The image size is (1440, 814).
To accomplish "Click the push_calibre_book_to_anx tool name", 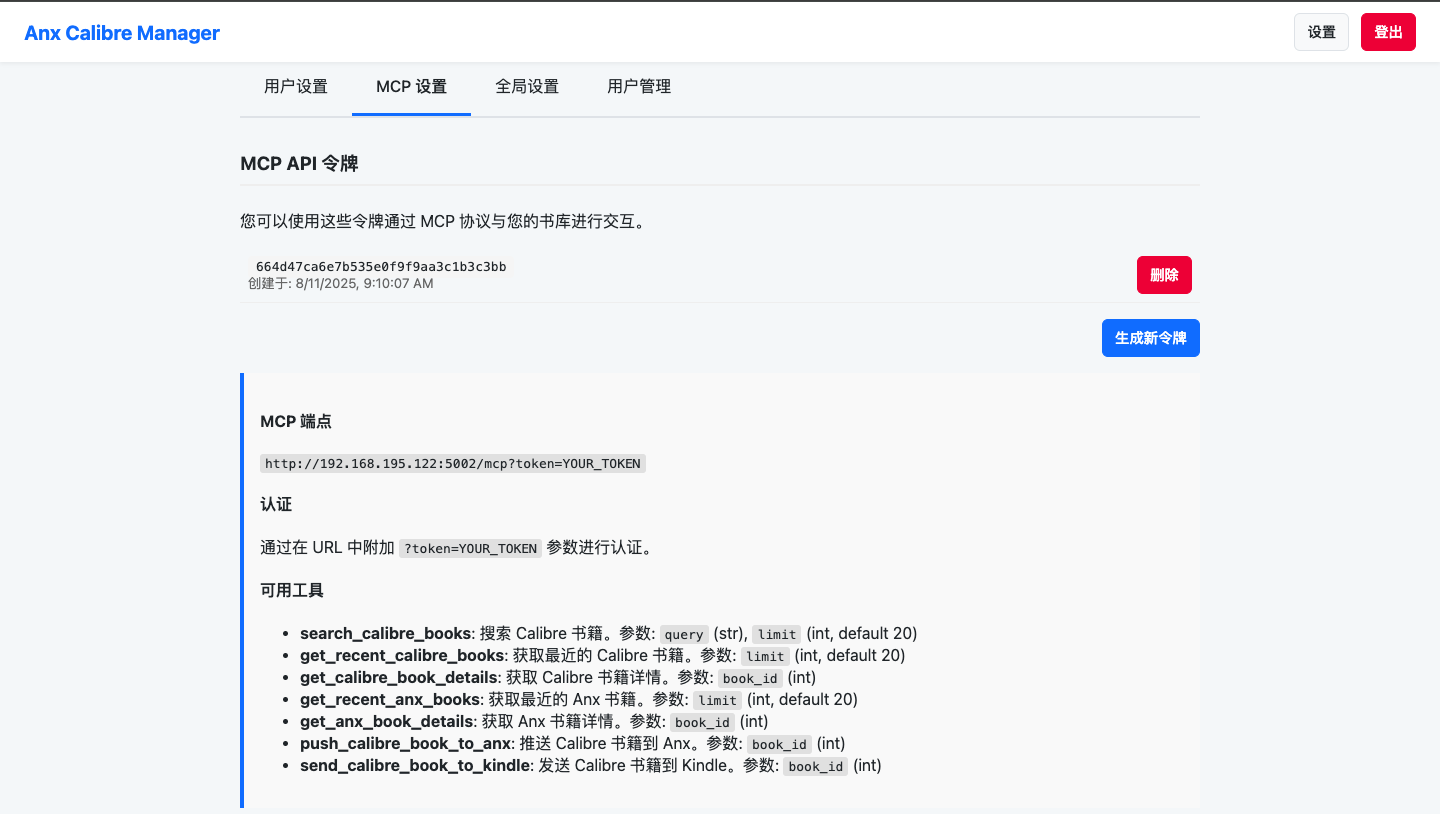I will tap(406, 744).
